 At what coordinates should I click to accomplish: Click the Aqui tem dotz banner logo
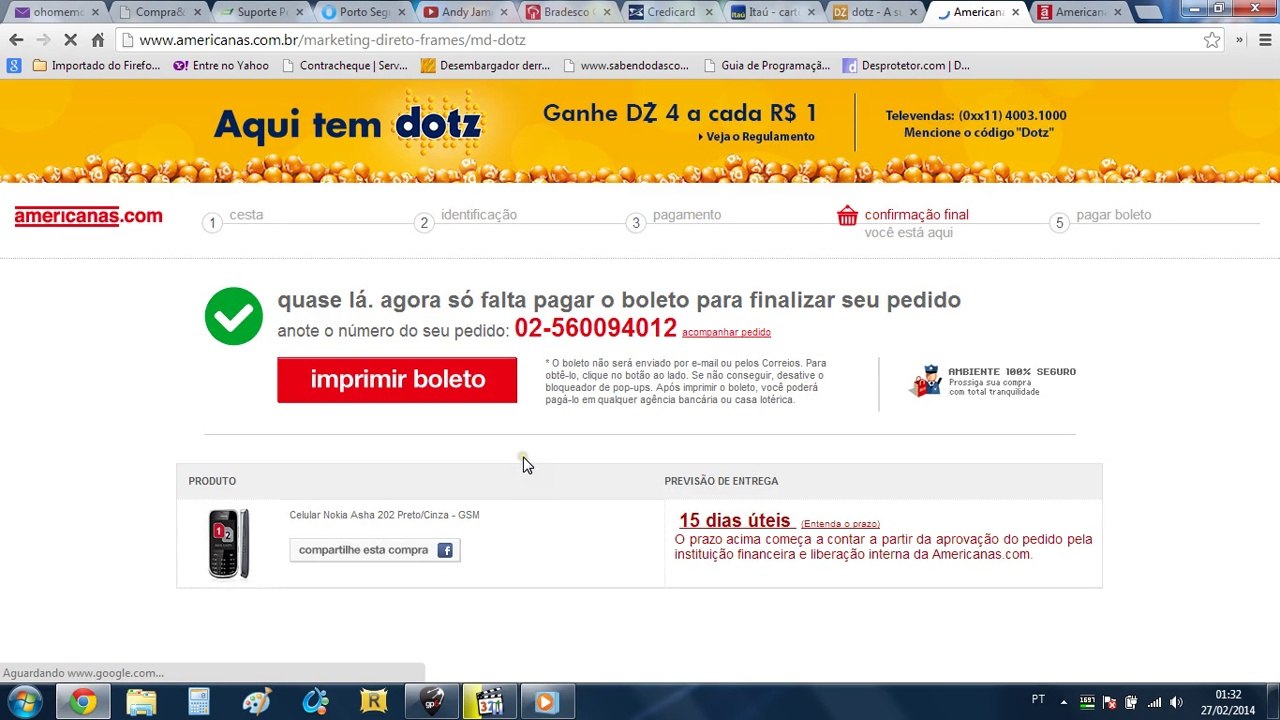pos(348,125)
